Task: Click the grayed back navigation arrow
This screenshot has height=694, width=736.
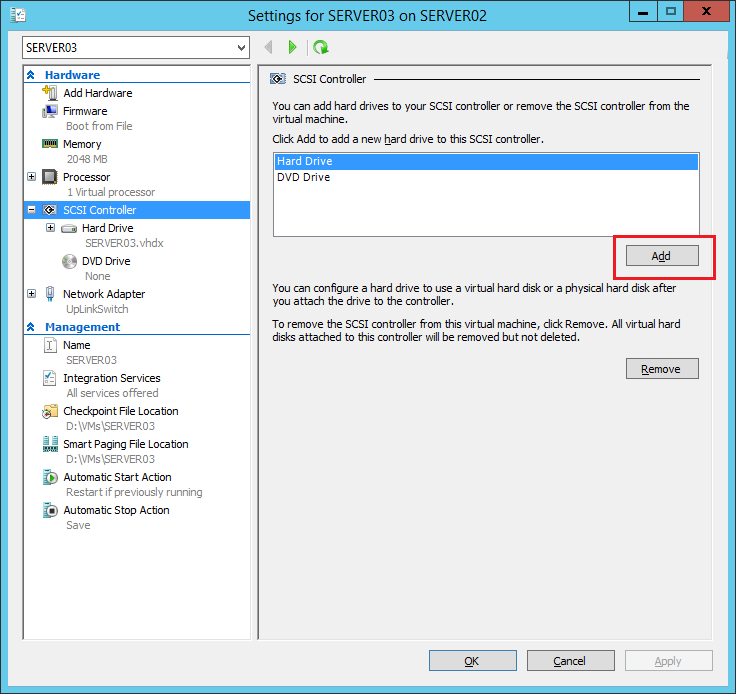Action: (x=268, y=47)
